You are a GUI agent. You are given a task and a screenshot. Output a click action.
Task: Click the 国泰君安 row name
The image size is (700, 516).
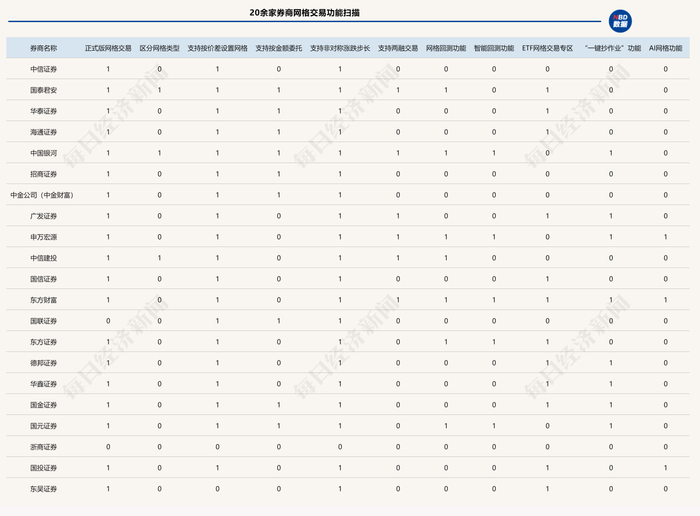(43, 90)
